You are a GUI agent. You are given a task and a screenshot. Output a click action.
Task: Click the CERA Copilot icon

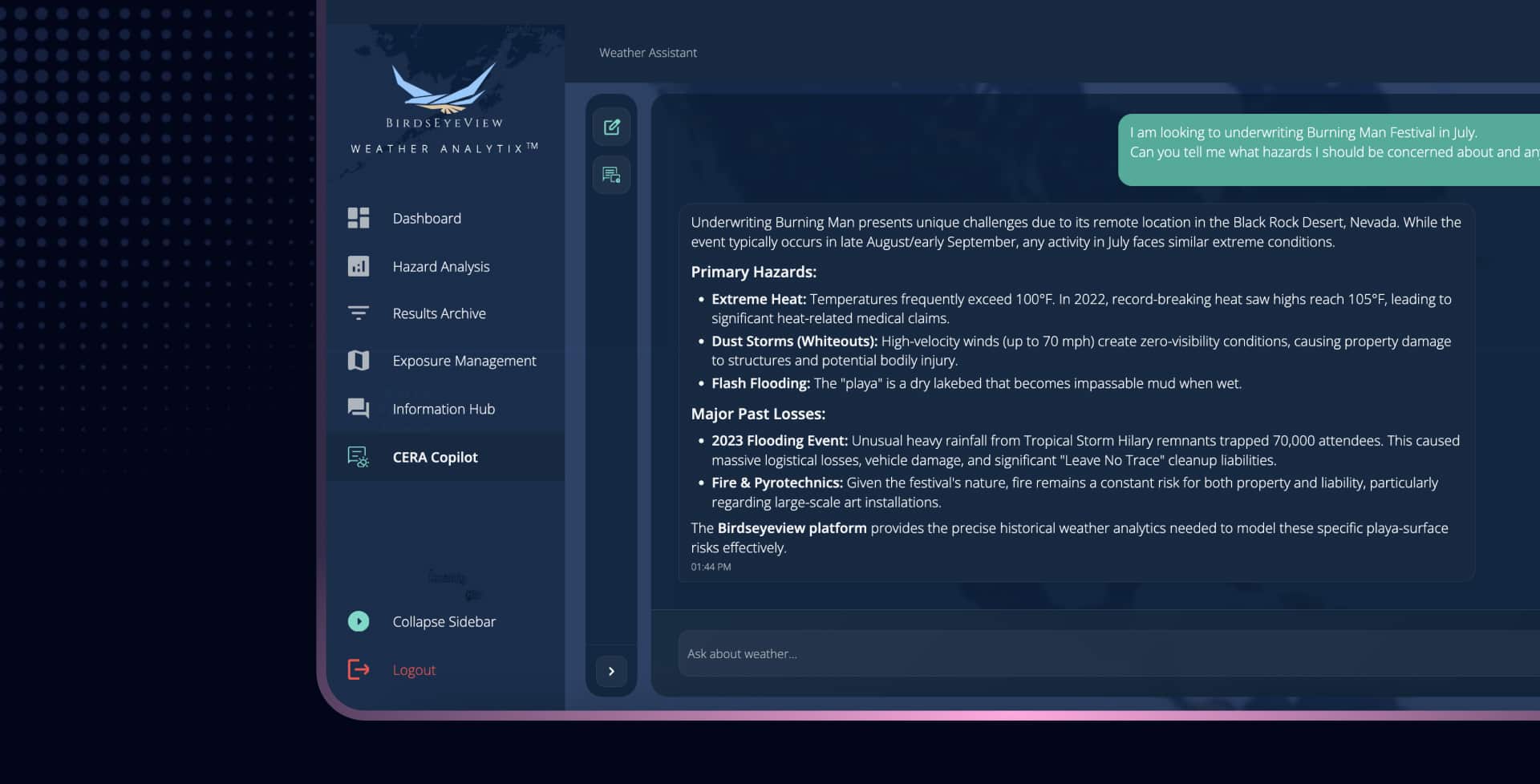click(359, 457)
